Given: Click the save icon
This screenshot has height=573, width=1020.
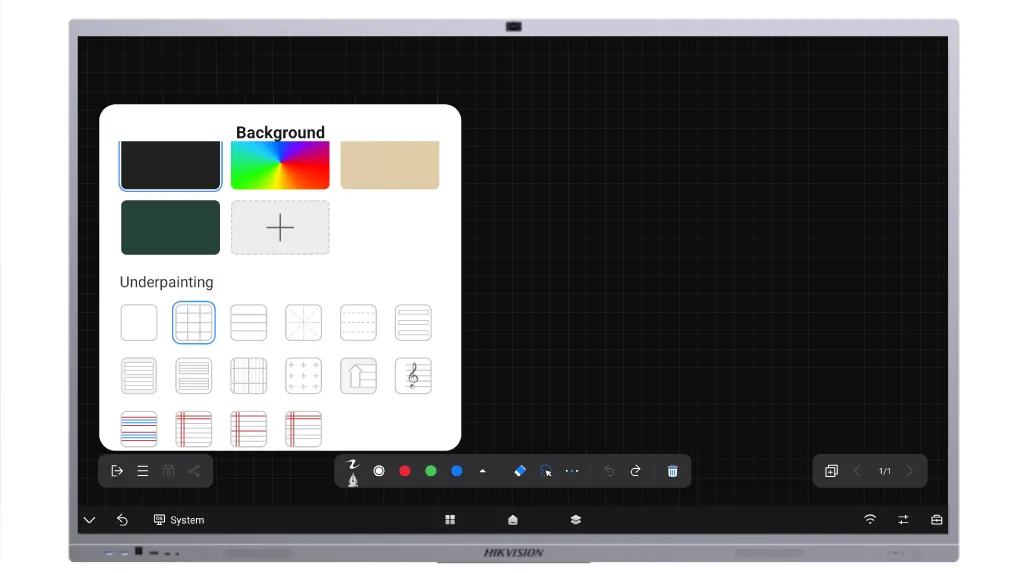Looking at the screenshot, I should point(168,471).
